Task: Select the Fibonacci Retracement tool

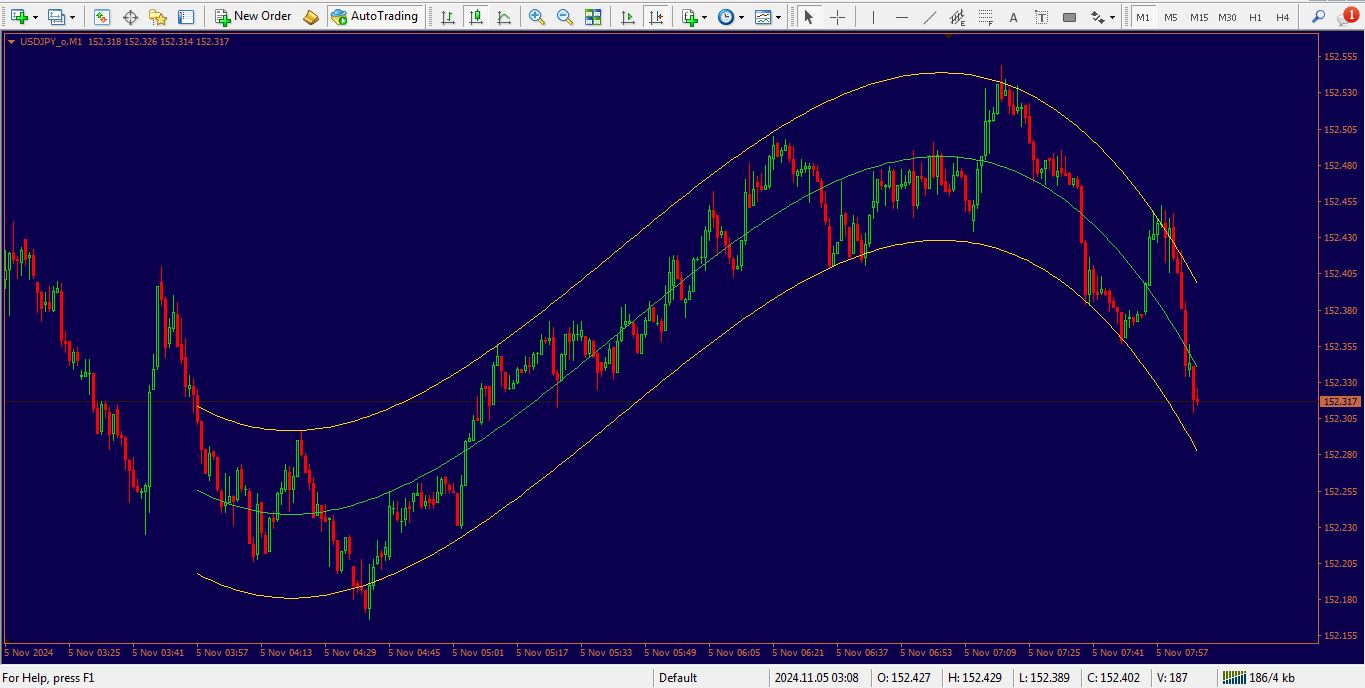Action: (x=985, y=17)
